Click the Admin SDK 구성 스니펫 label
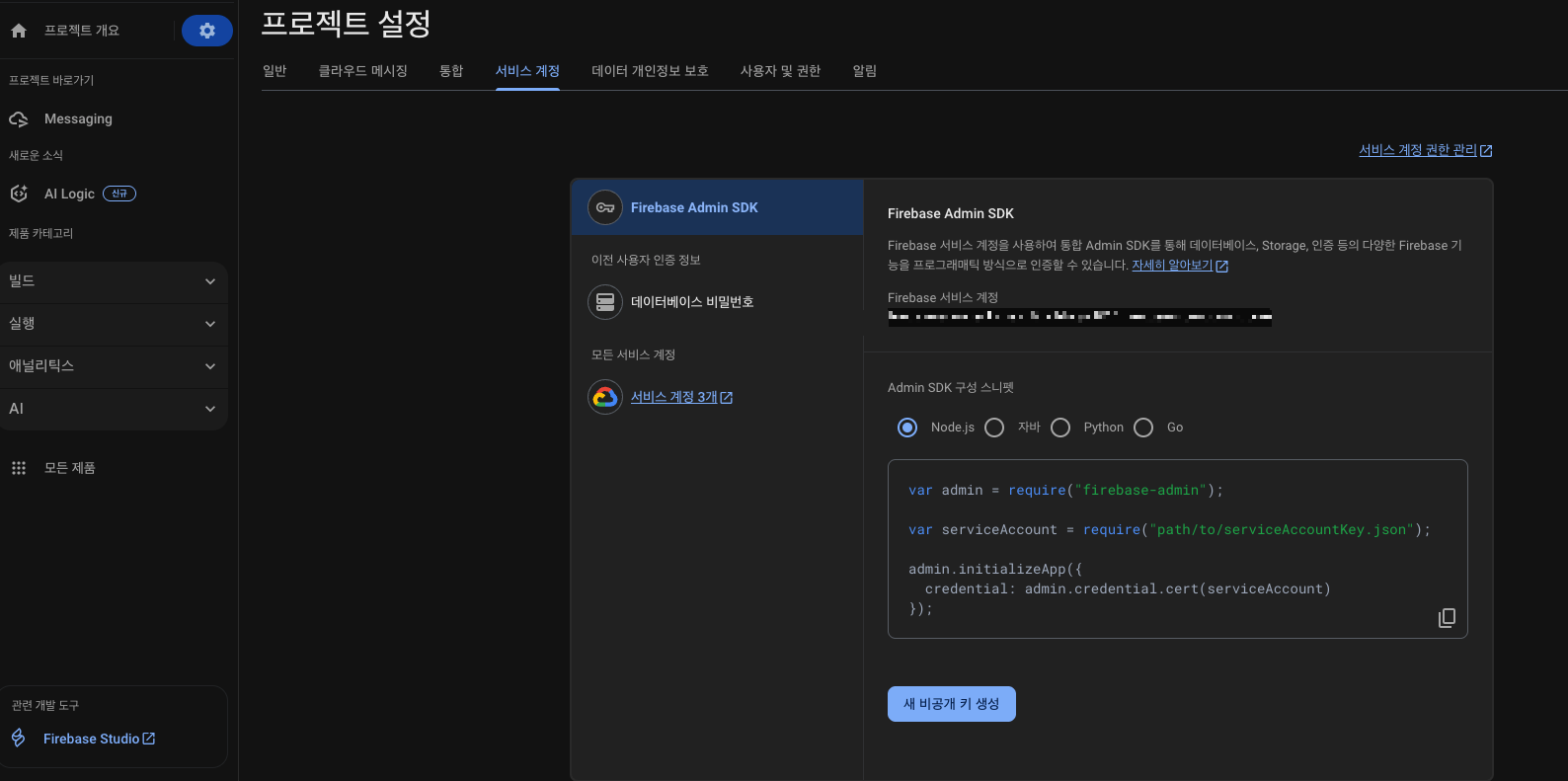The width and height of the screenshot is (1568, 781). (x=951, y=388)
